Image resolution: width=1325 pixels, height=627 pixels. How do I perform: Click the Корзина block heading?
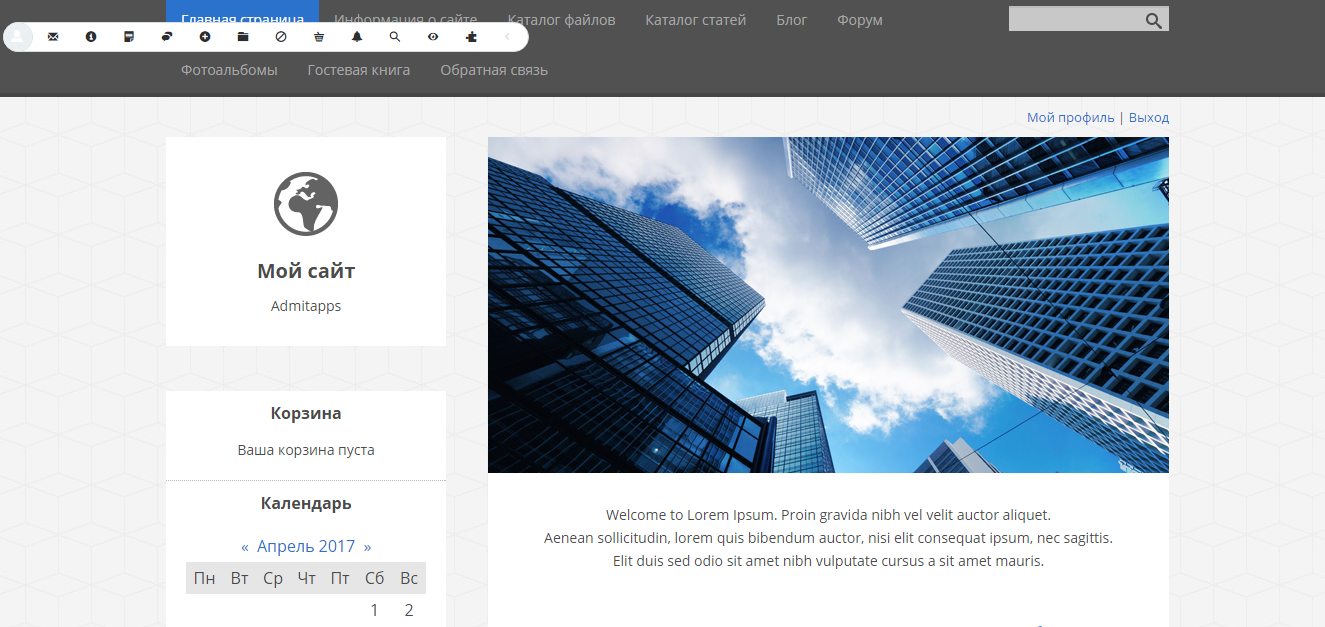(306, 413)
